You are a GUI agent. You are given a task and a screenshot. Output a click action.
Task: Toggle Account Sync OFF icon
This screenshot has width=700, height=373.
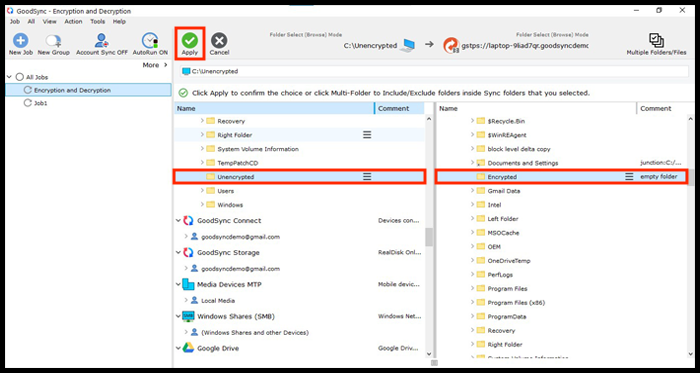pyautogui.click(x=101, y=41)
